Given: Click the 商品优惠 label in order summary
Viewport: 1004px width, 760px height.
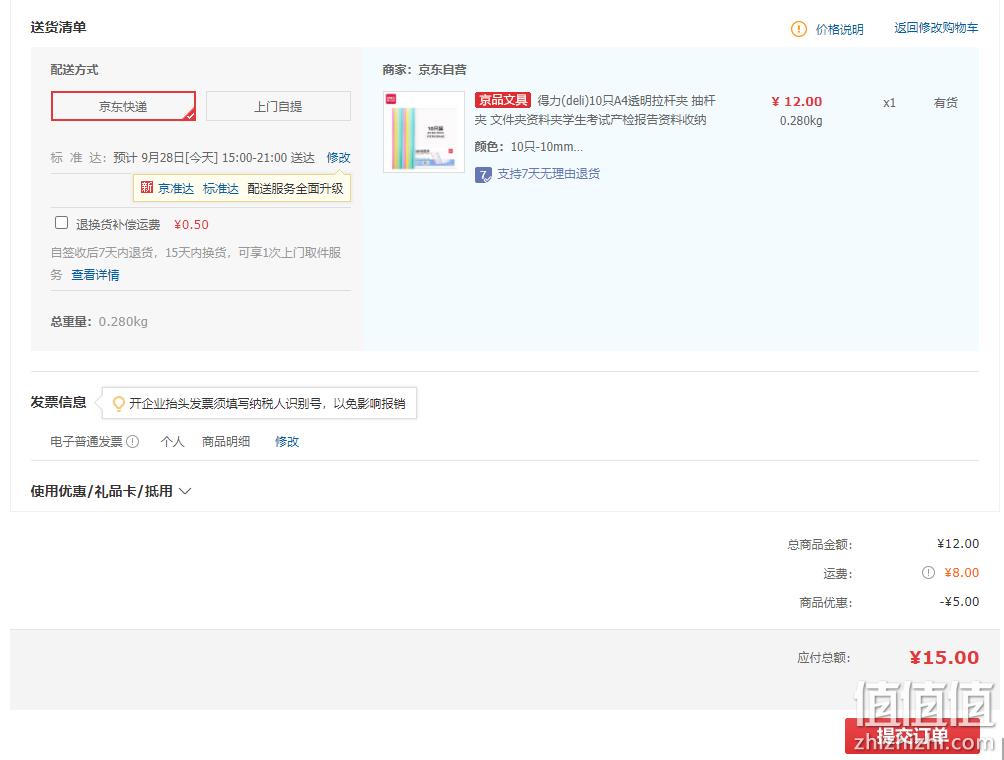Looking at the screenshot, I should click(x=826, y=602).
